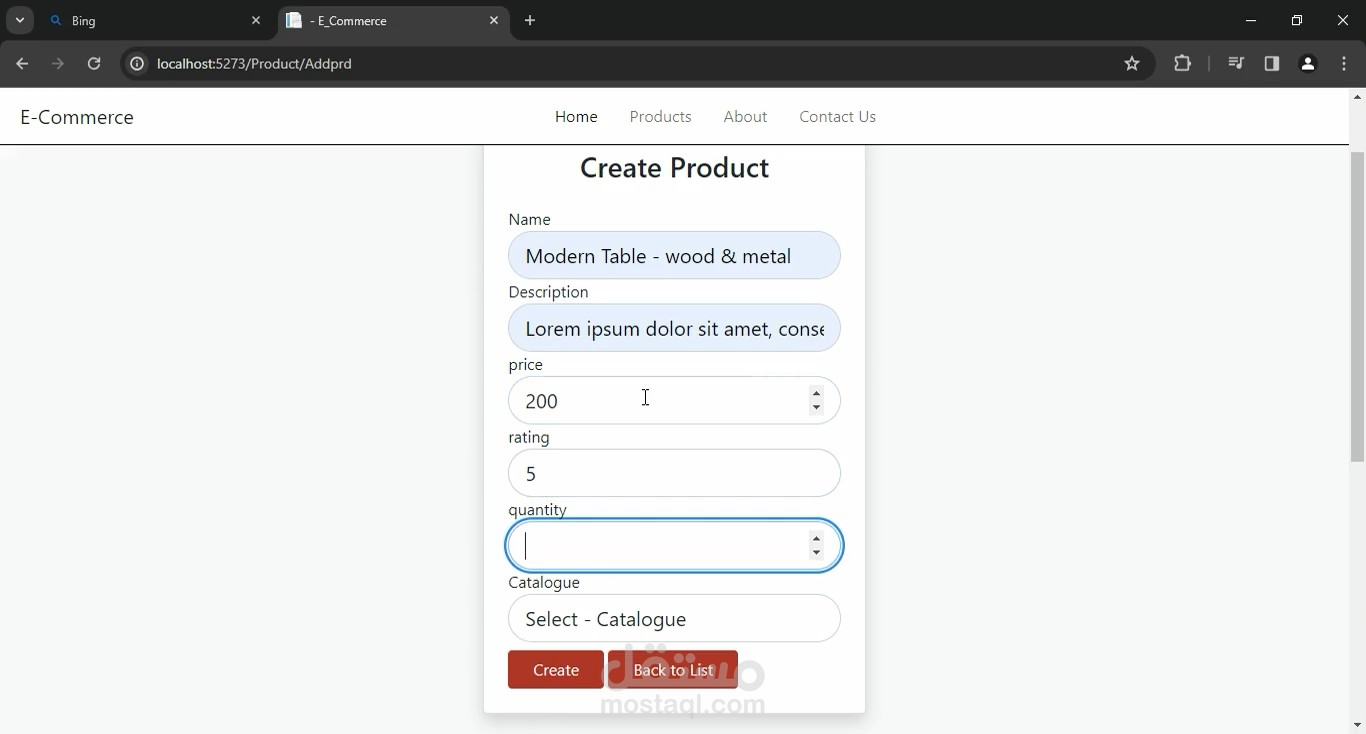Open Products in the navbar
Viewport: 1366px width, 734px height.
[x=660, y=117]
